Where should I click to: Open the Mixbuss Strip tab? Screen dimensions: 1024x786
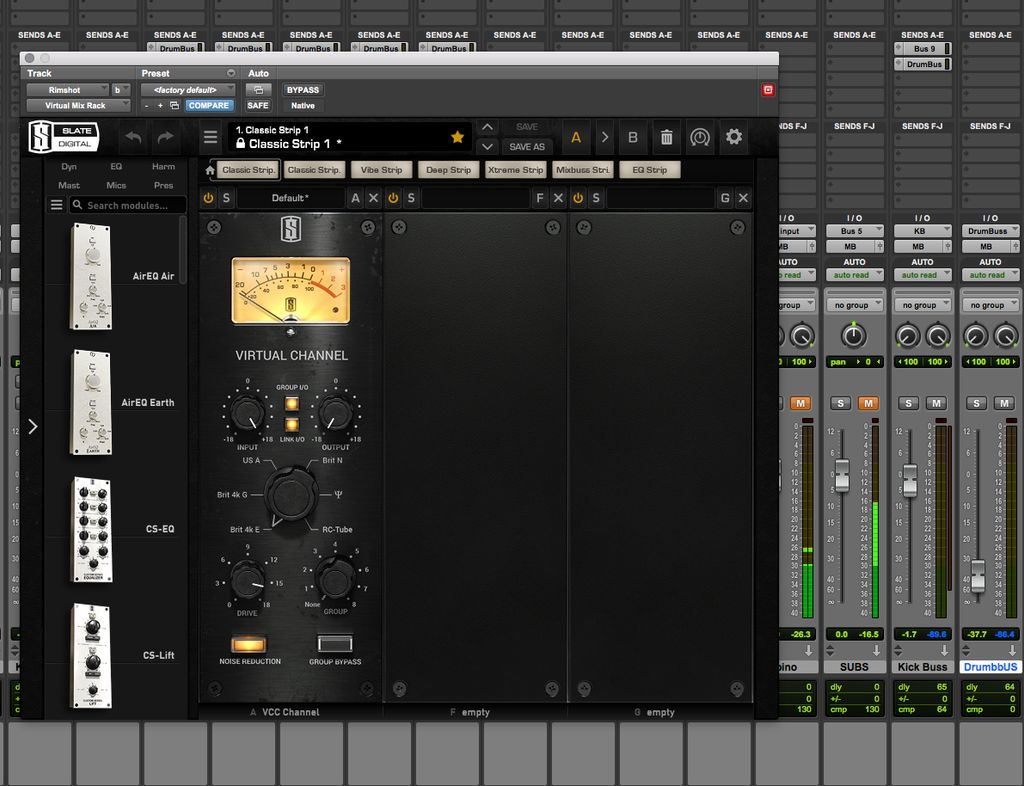(583, 170)
